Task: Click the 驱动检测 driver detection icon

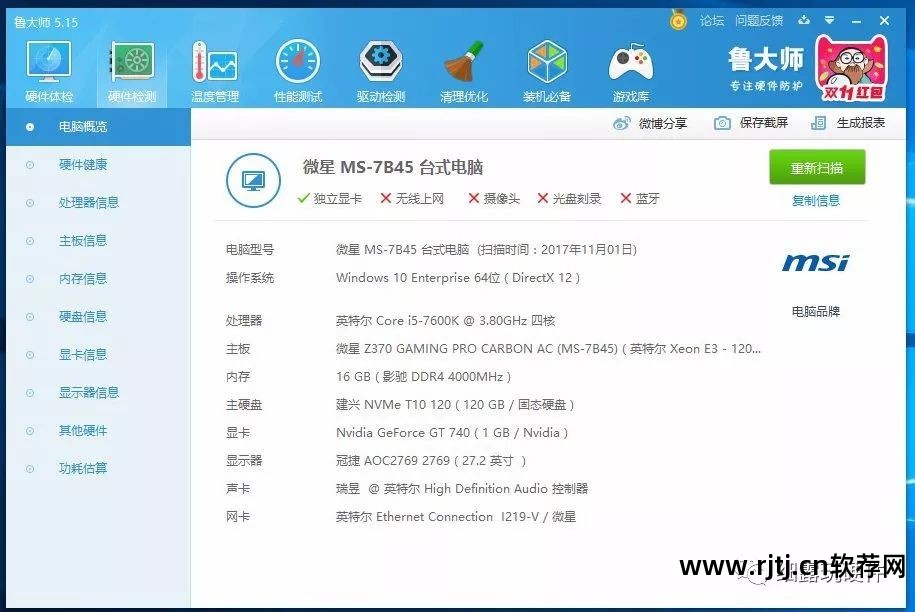Action: click(x=380, y=70)
